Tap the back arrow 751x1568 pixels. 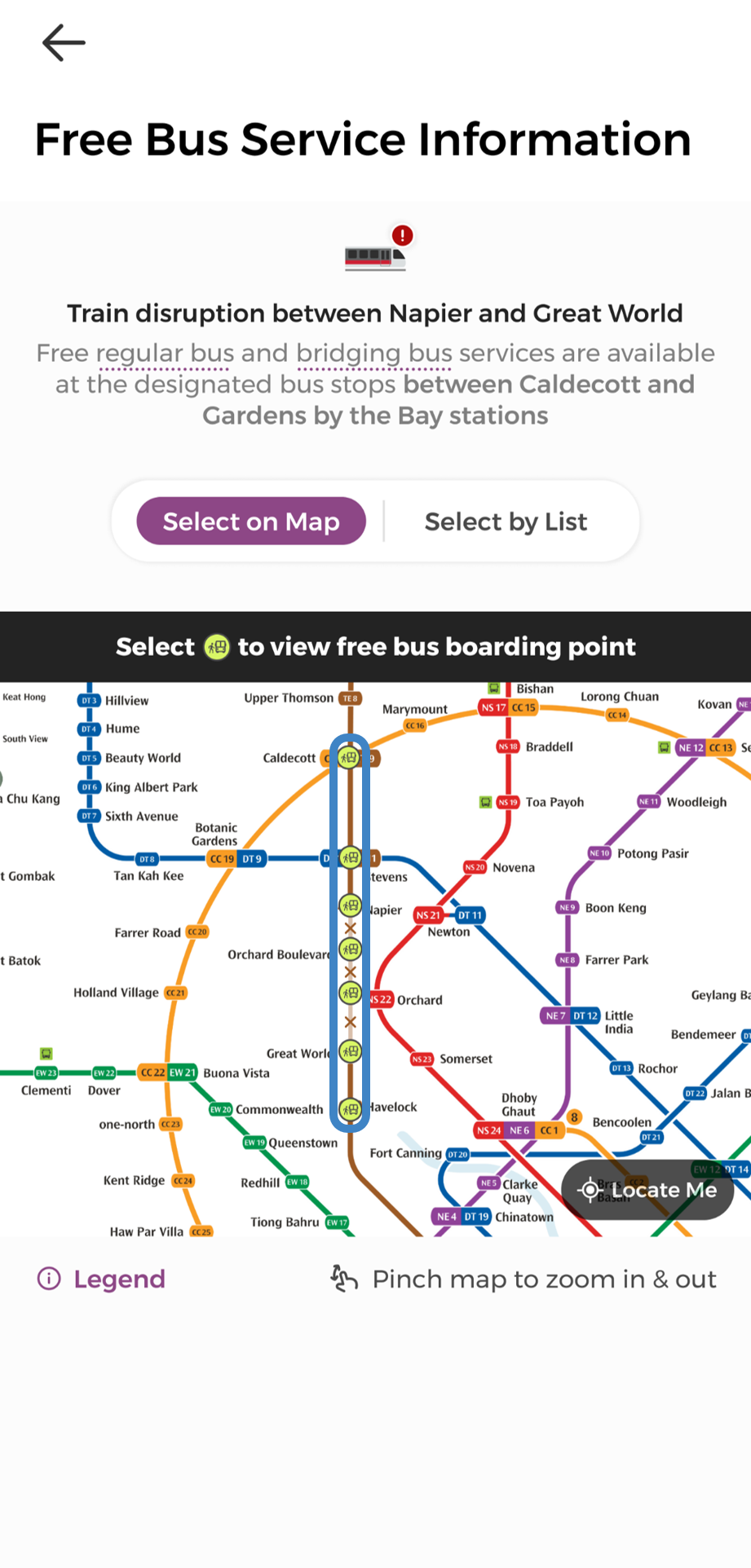point(64,43)
